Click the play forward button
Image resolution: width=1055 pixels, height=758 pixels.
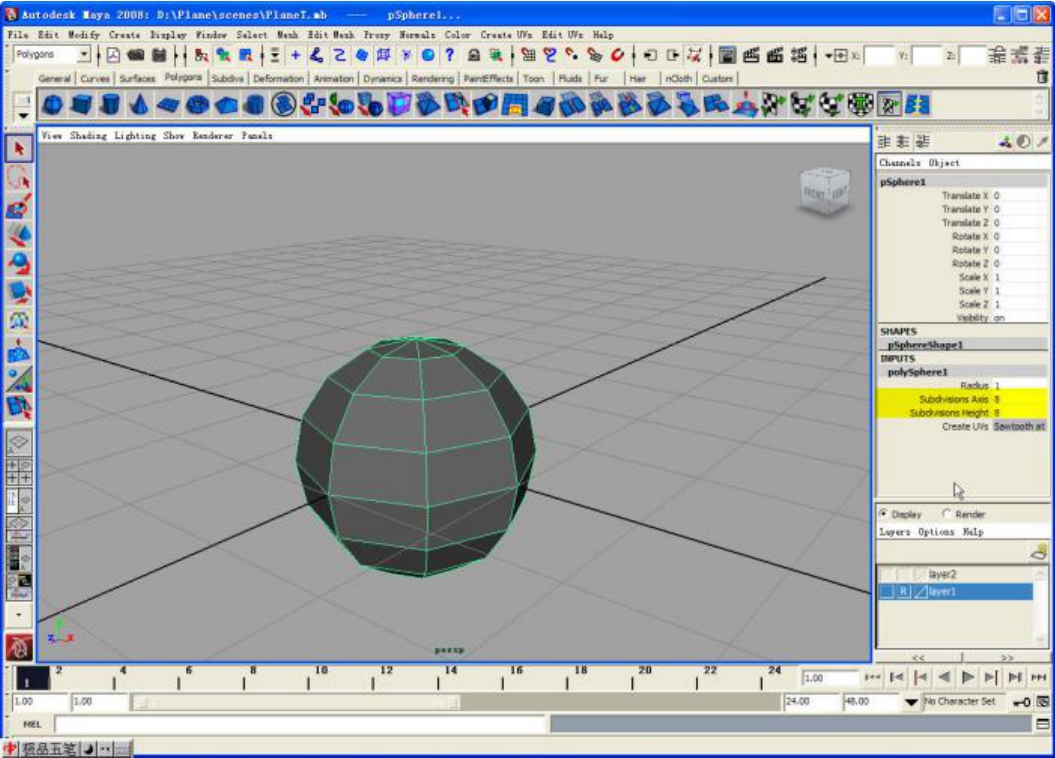tap(968, 677)
